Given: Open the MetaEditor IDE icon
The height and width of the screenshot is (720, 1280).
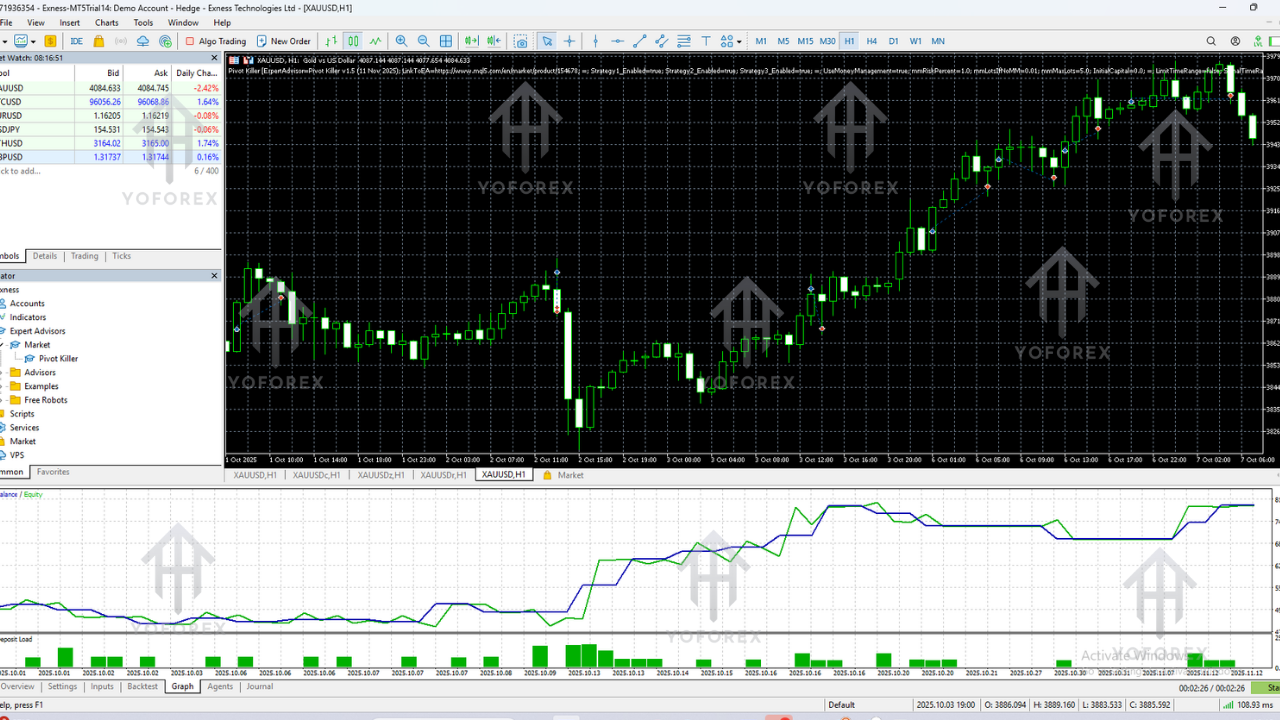Looking at the screenshot, I should coord(76,41).
